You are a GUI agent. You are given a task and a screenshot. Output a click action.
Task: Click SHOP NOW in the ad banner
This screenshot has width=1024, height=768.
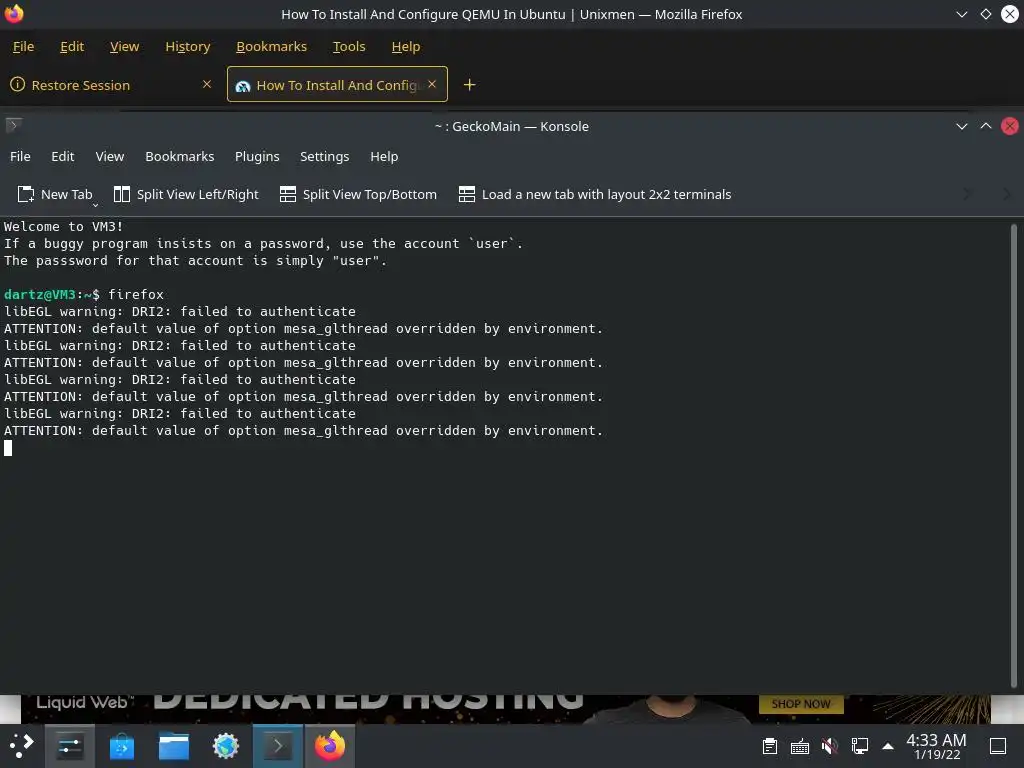801,704
